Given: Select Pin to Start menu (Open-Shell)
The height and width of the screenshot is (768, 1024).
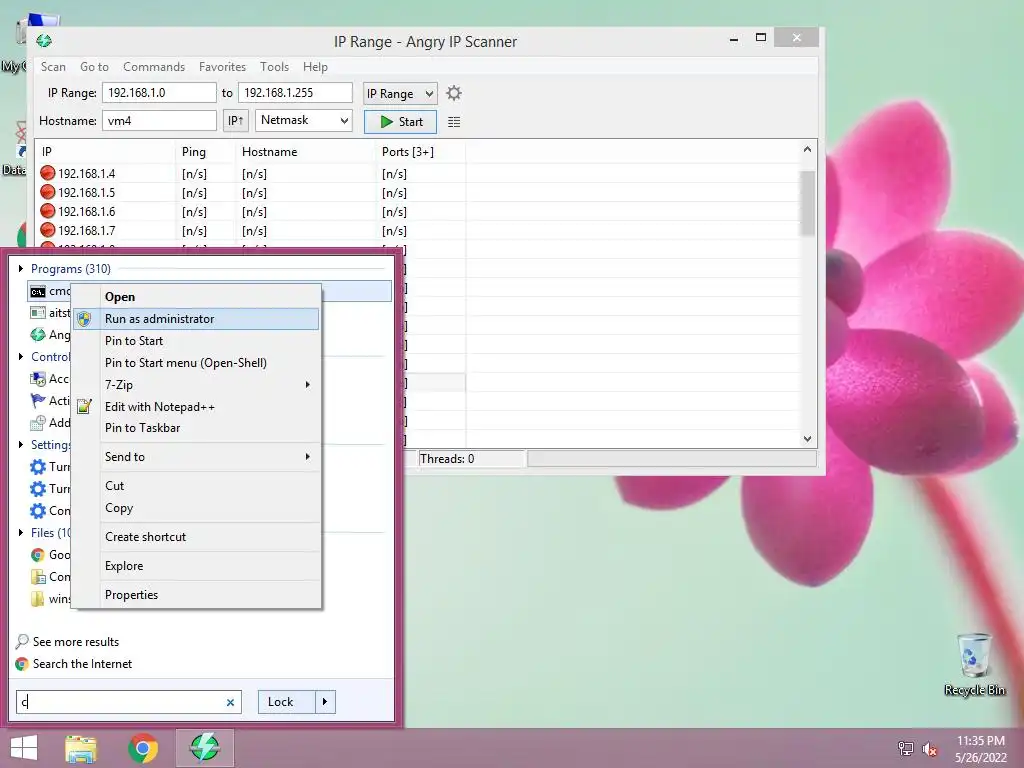Looking at the screenshot, I should [x=196, y=362].
